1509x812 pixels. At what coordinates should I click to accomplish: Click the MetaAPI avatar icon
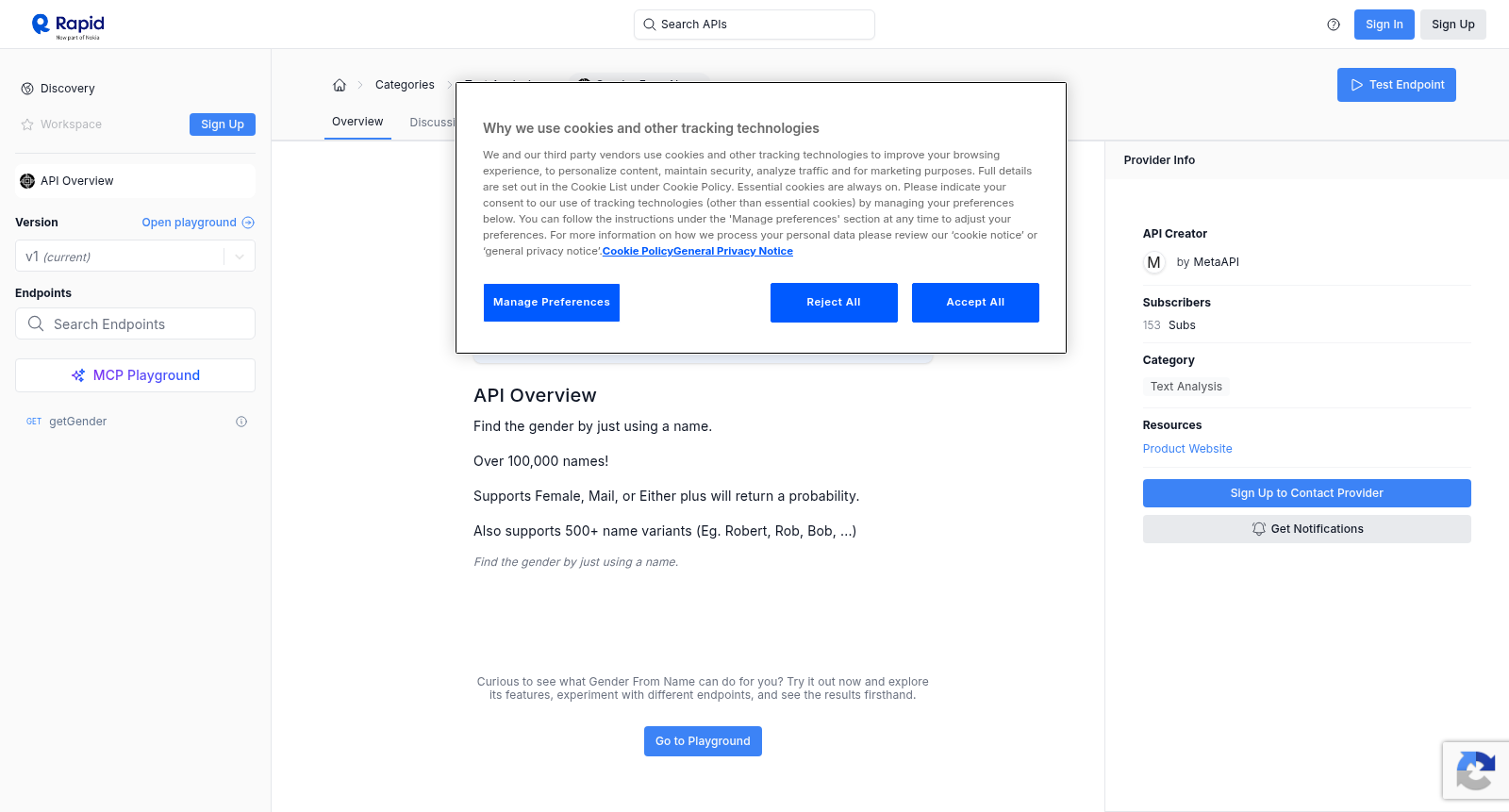tap(1154, 262)
